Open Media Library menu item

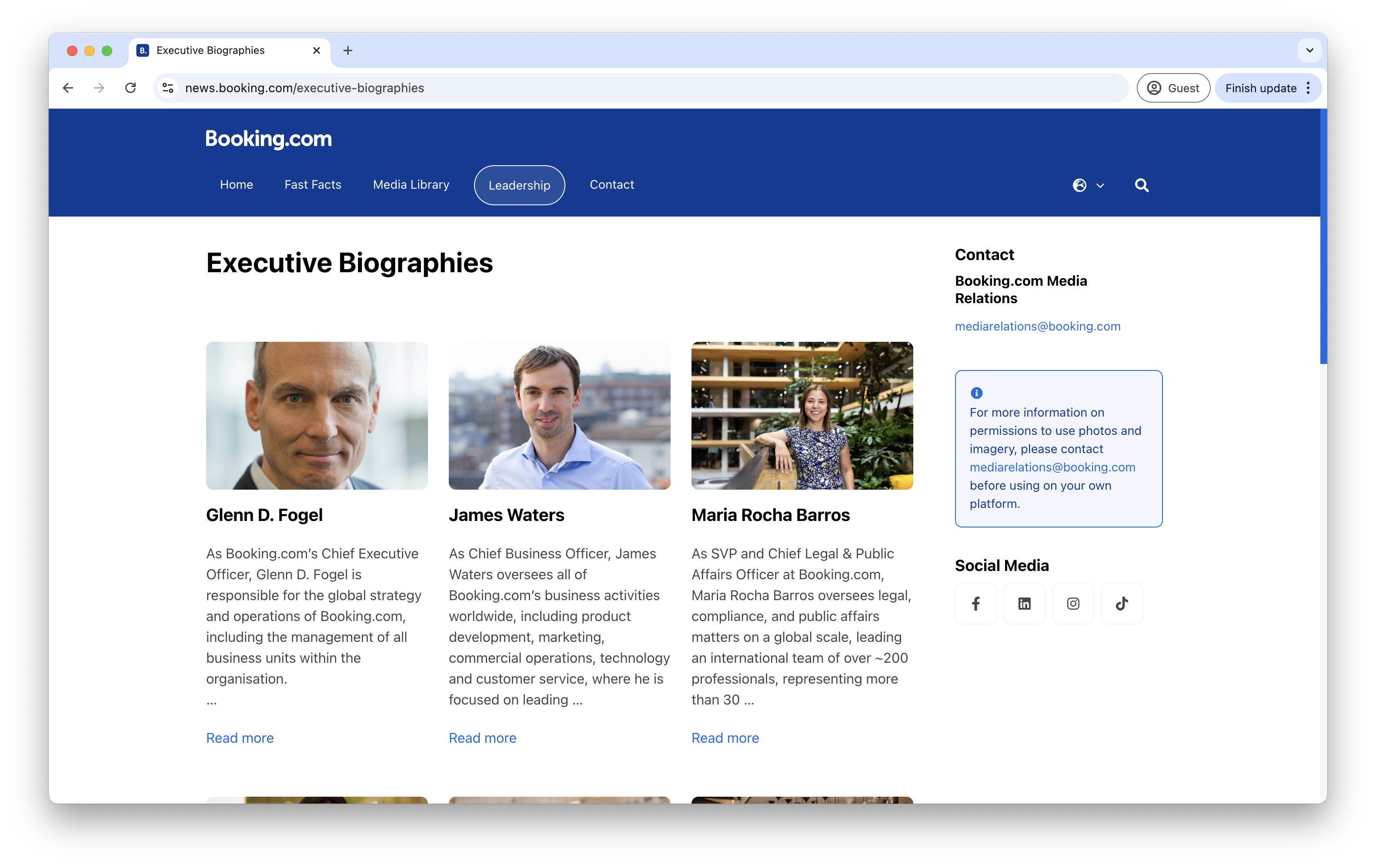click(411, 184)
